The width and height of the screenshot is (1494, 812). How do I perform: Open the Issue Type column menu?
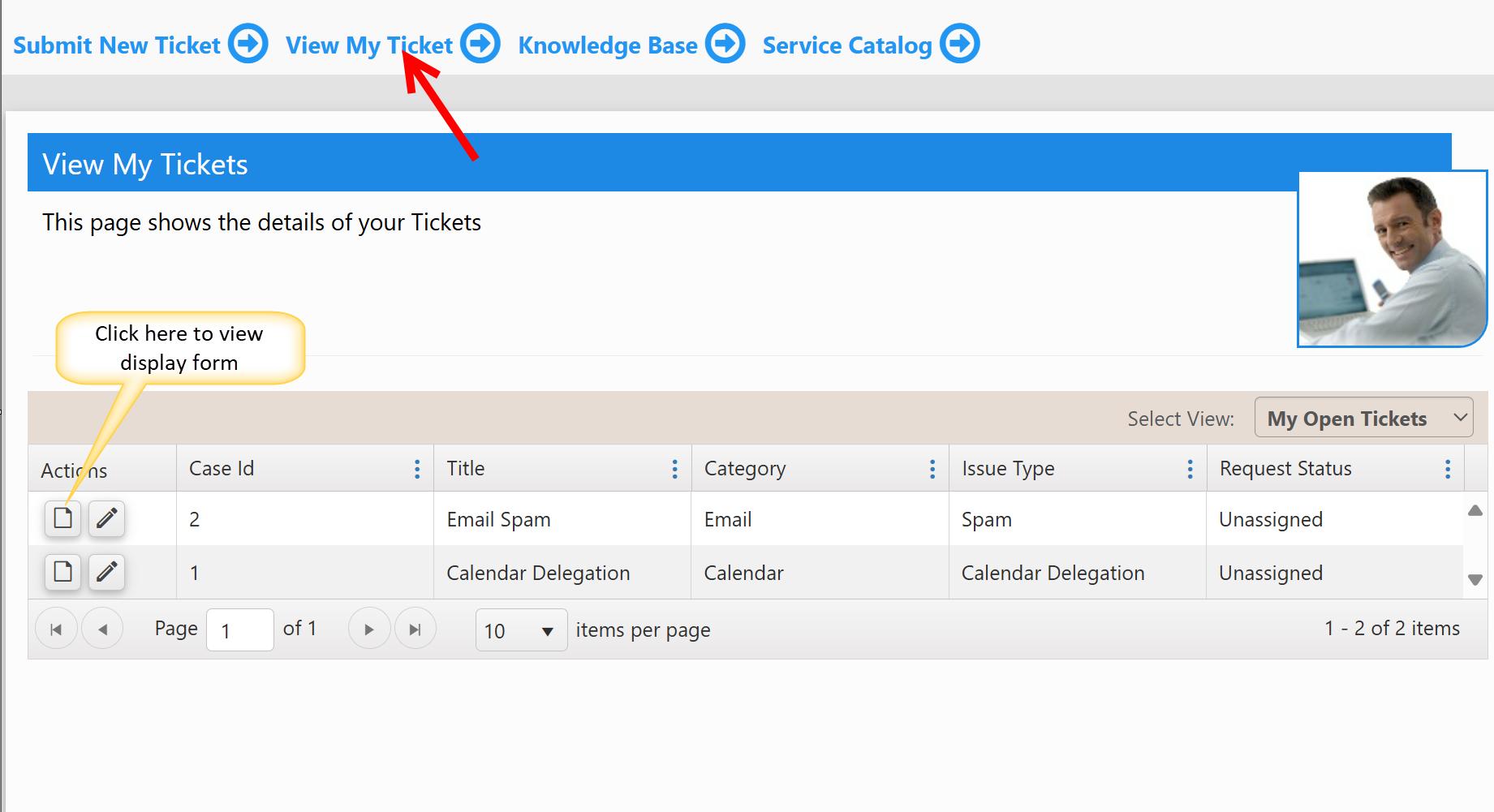coord(1190,469)
